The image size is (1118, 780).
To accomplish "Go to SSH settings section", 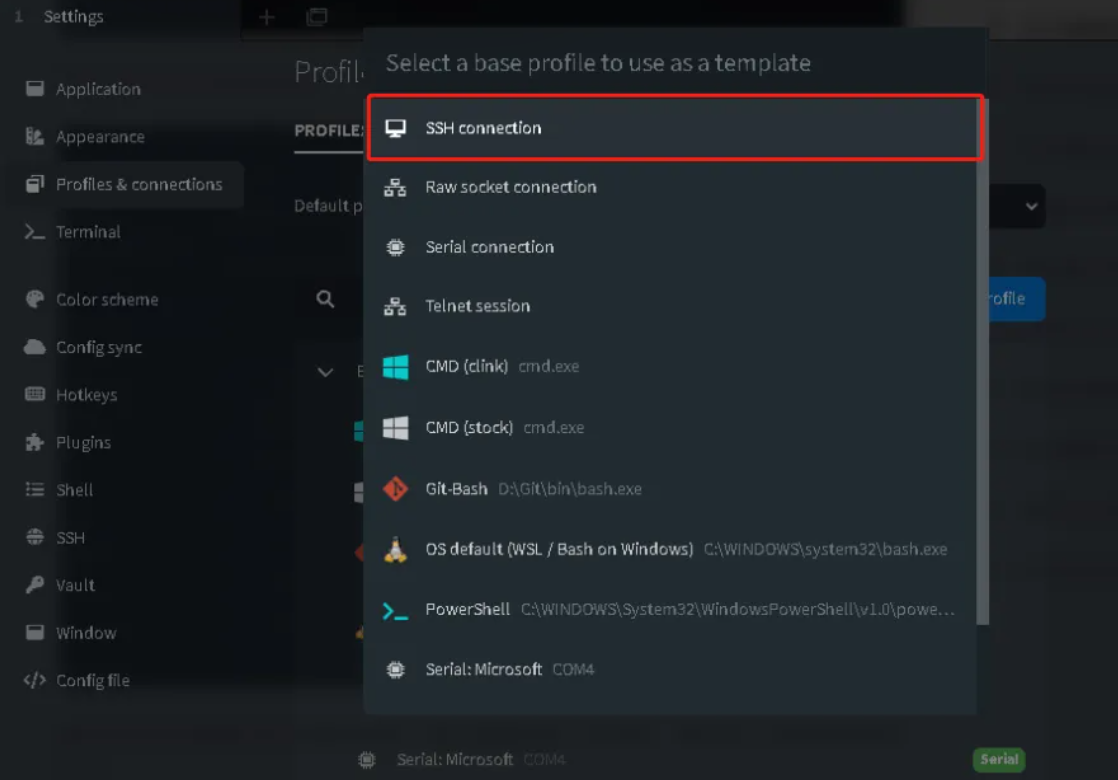I will pos(125,538).
